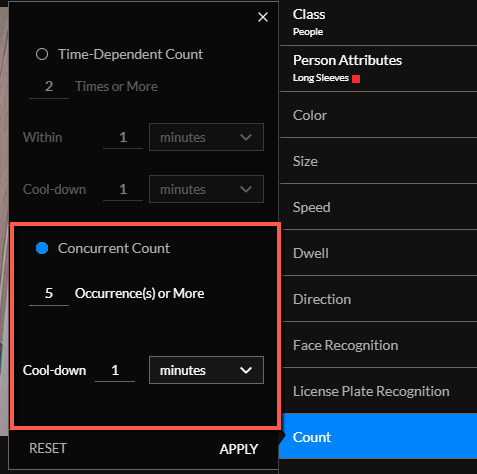Click the 'Within' label
The width and height of the screenshot is (477, 474).
[x=43, y=137]
